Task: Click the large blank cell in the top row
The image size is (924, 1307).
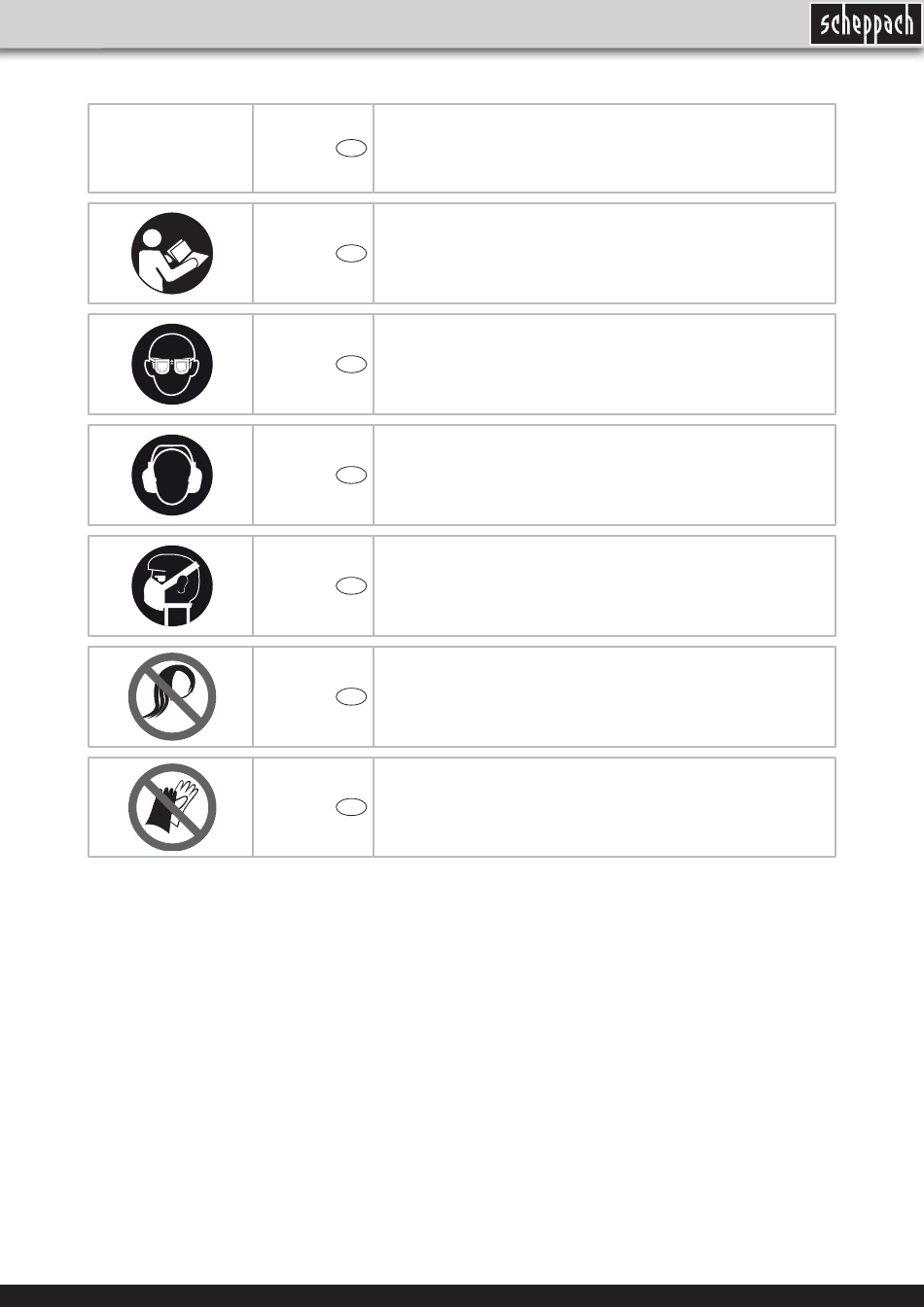Action: pyautogui.click(x=604, y=149)
